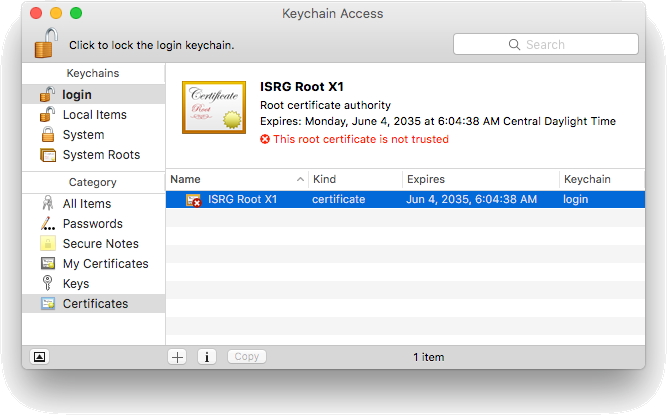Show the Passwords category
Image resolution: width=667 pixels, height=415 pixels.
[x=94, y=223]
